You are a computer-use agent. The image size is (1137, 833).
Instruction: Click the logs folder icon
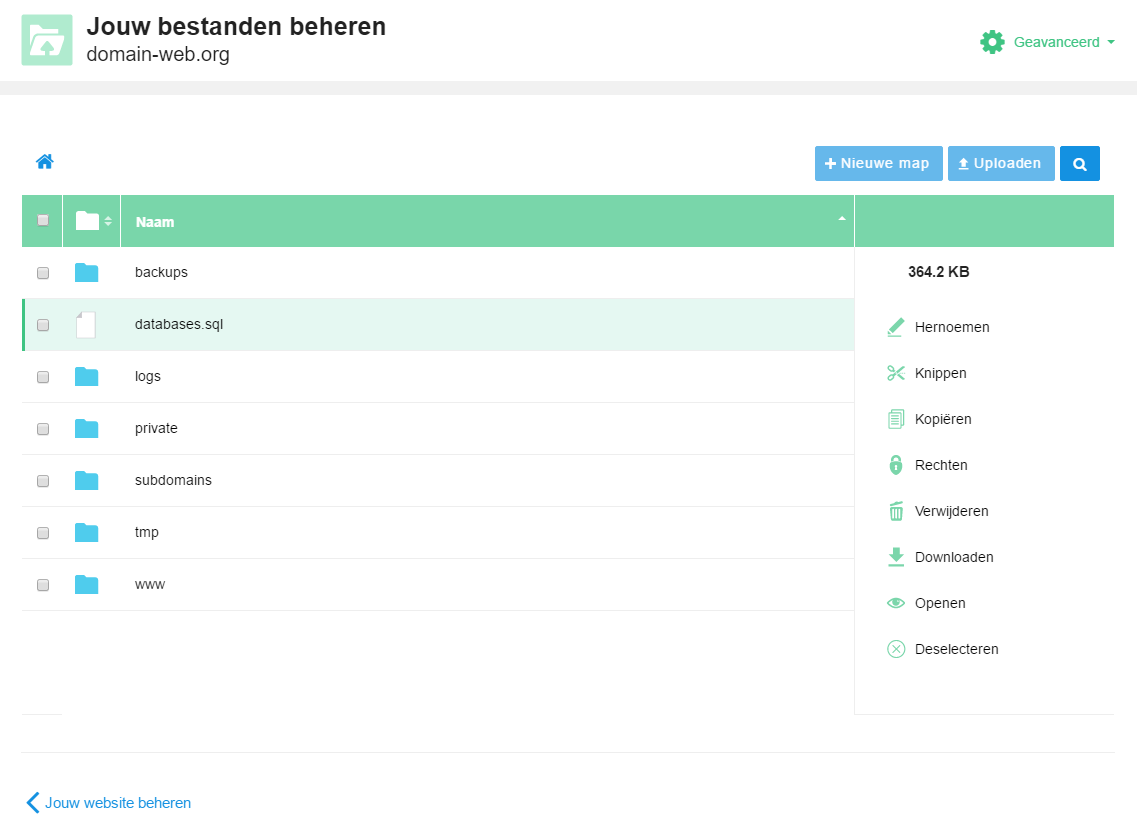coord(86,377)
